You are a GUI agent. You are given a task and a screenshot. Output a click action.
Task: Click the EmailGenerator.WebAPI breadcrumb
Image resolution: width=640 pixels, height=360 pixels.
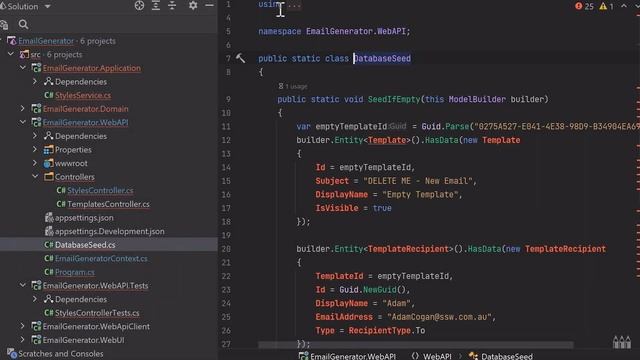(347, 356)
